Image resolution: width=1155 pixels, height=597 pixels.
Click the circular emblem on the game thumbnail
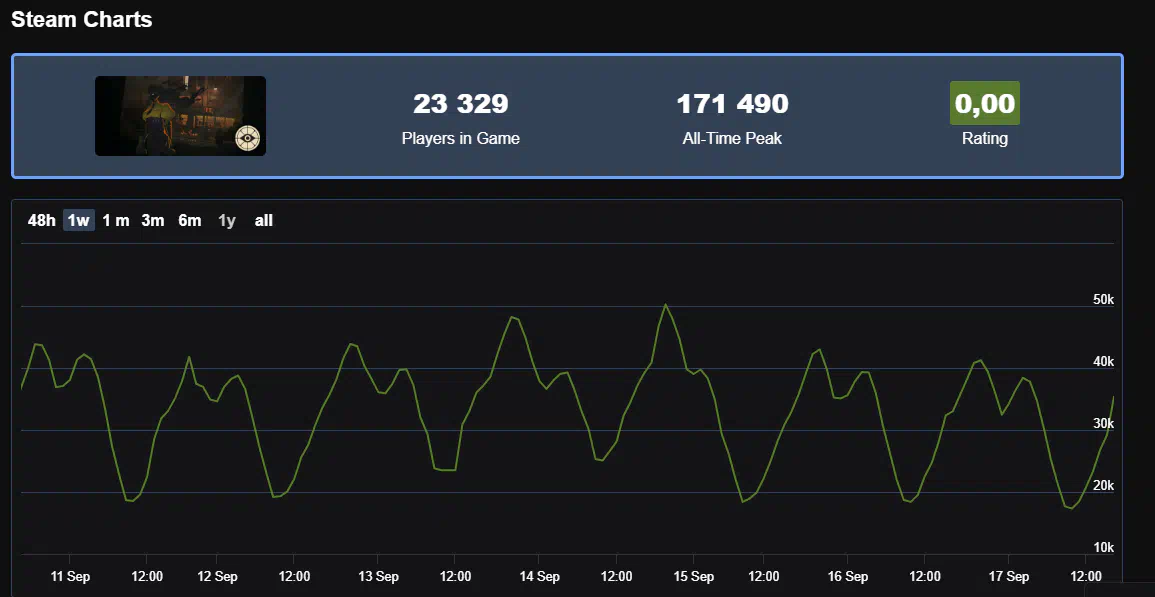coord(248,138)
